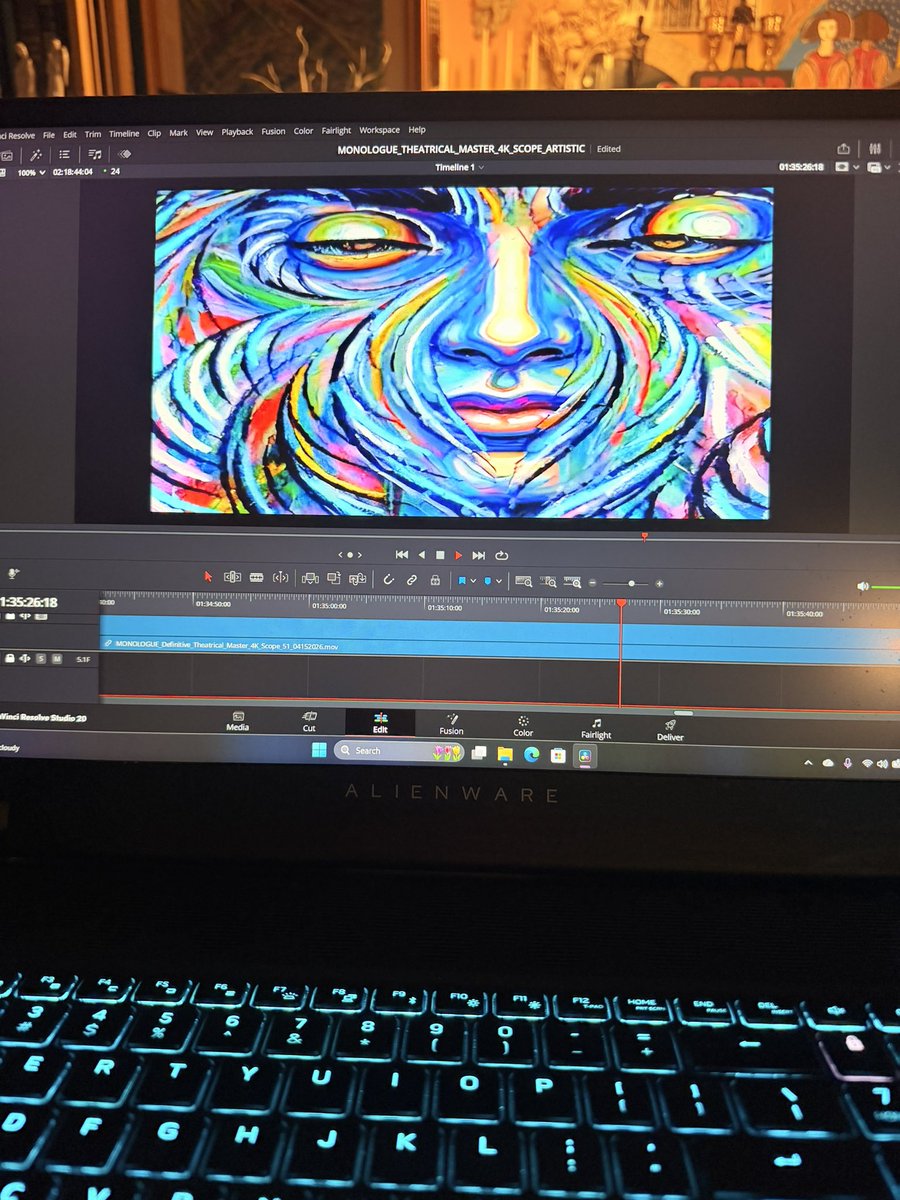Switch to the Fairlight page tab
The image size is (900, 1200).
tap(596, 728)
